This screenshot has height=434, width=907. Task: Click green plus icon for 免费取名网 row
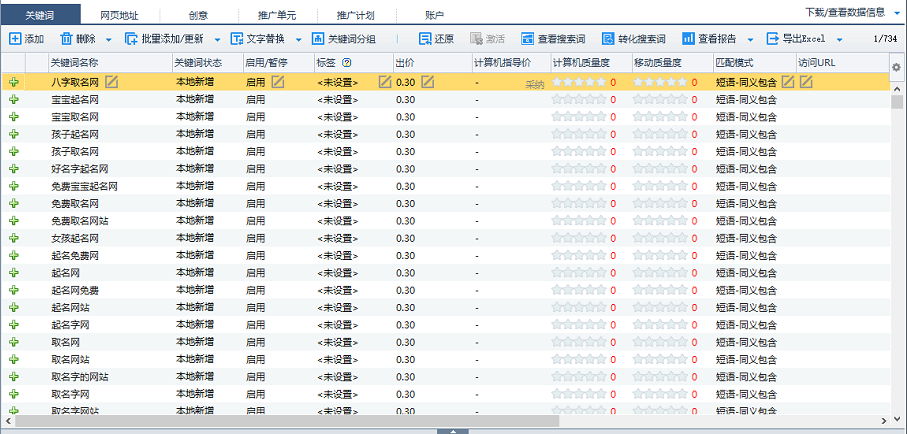(x=14, y=203)
